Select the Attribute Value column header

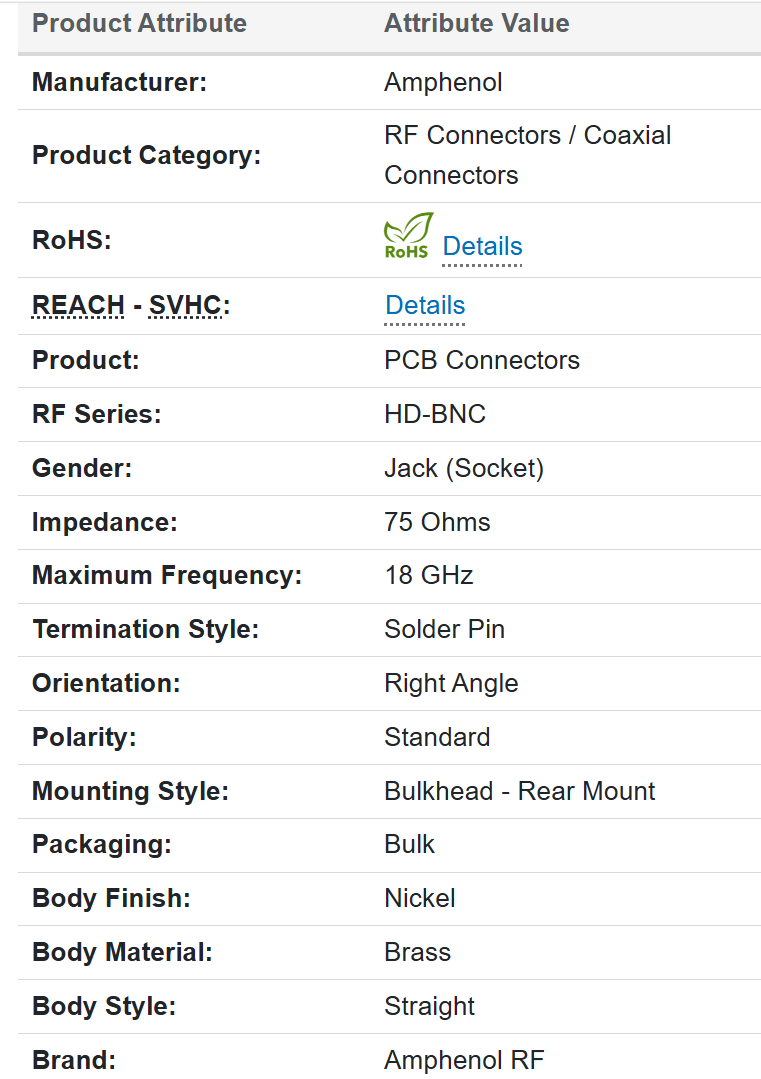(476, 24)
